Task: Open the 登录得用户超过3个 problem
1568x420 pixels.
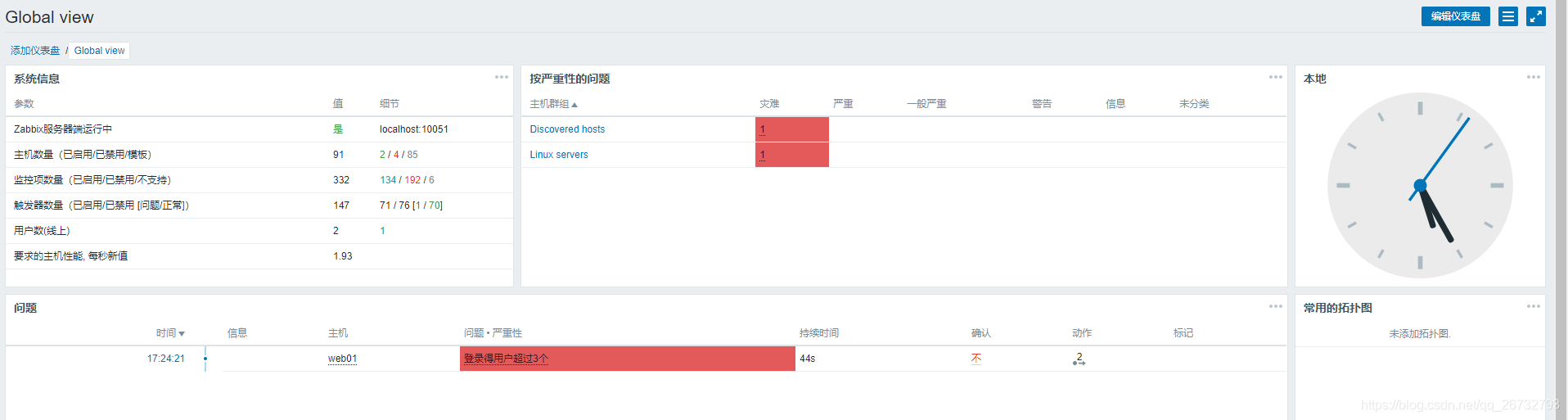Action: [506, 359]
